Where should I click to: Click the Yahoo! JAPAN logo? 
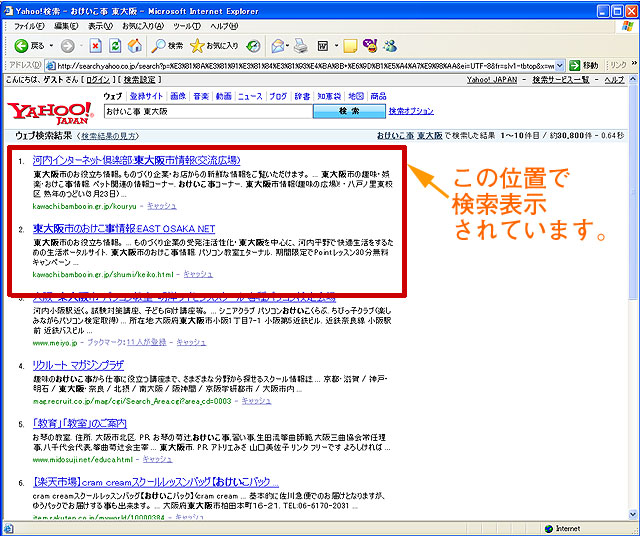click(50, 113)
